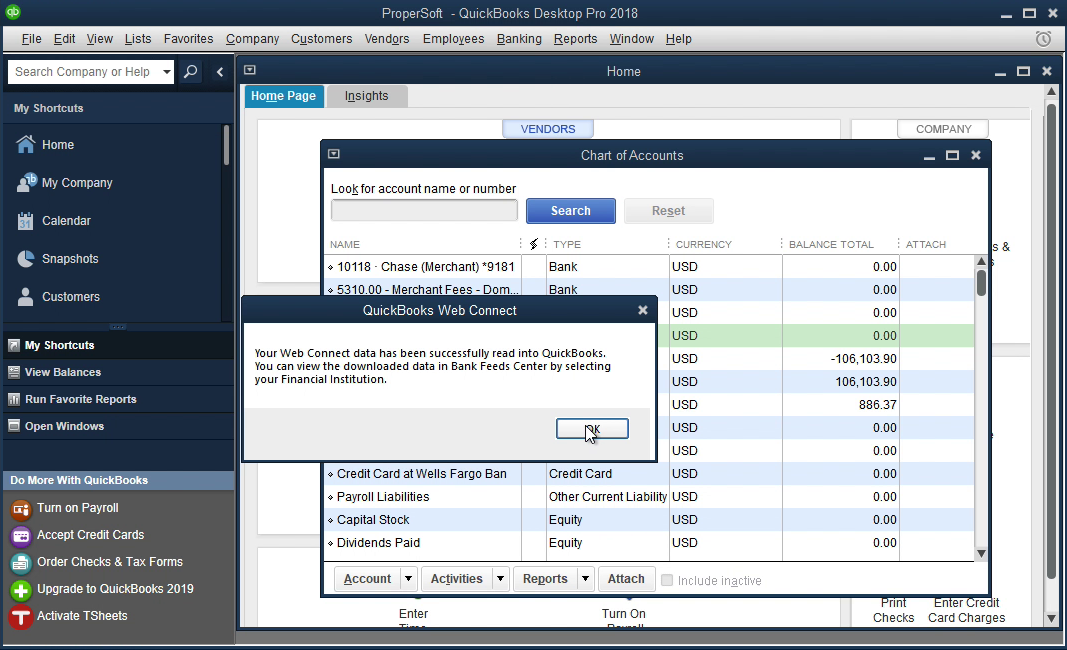Switch to the Insights tab
Viewport: 1067px width, 650px height.
point(366,96)
